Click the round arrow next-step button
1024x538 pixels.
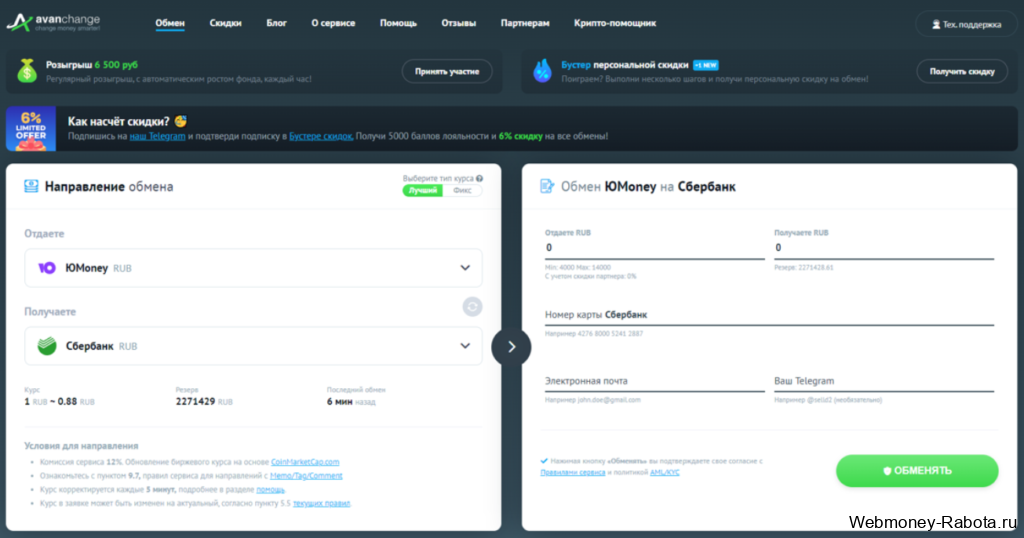pyautogui.click(x=511, y=347)
